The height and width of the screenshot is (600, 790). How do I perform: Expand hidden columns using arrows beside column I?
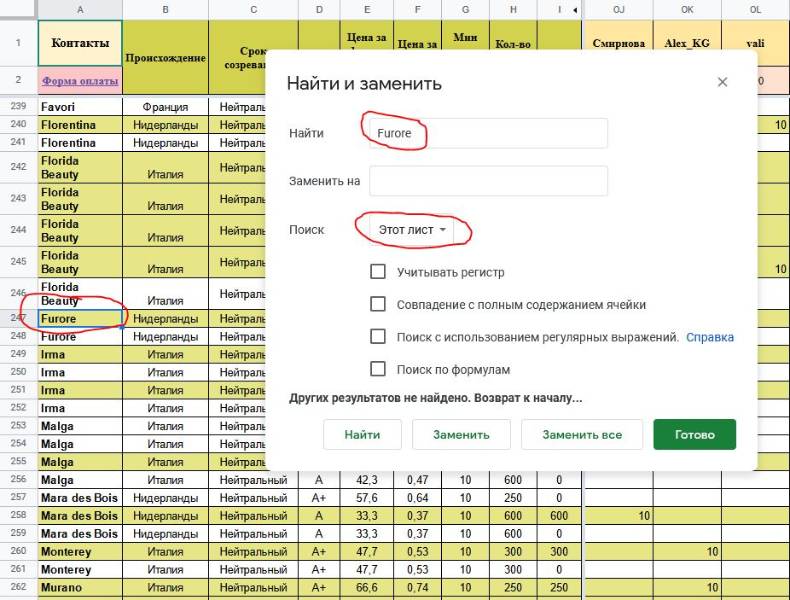pyautogui.click(x=574, y=9)
